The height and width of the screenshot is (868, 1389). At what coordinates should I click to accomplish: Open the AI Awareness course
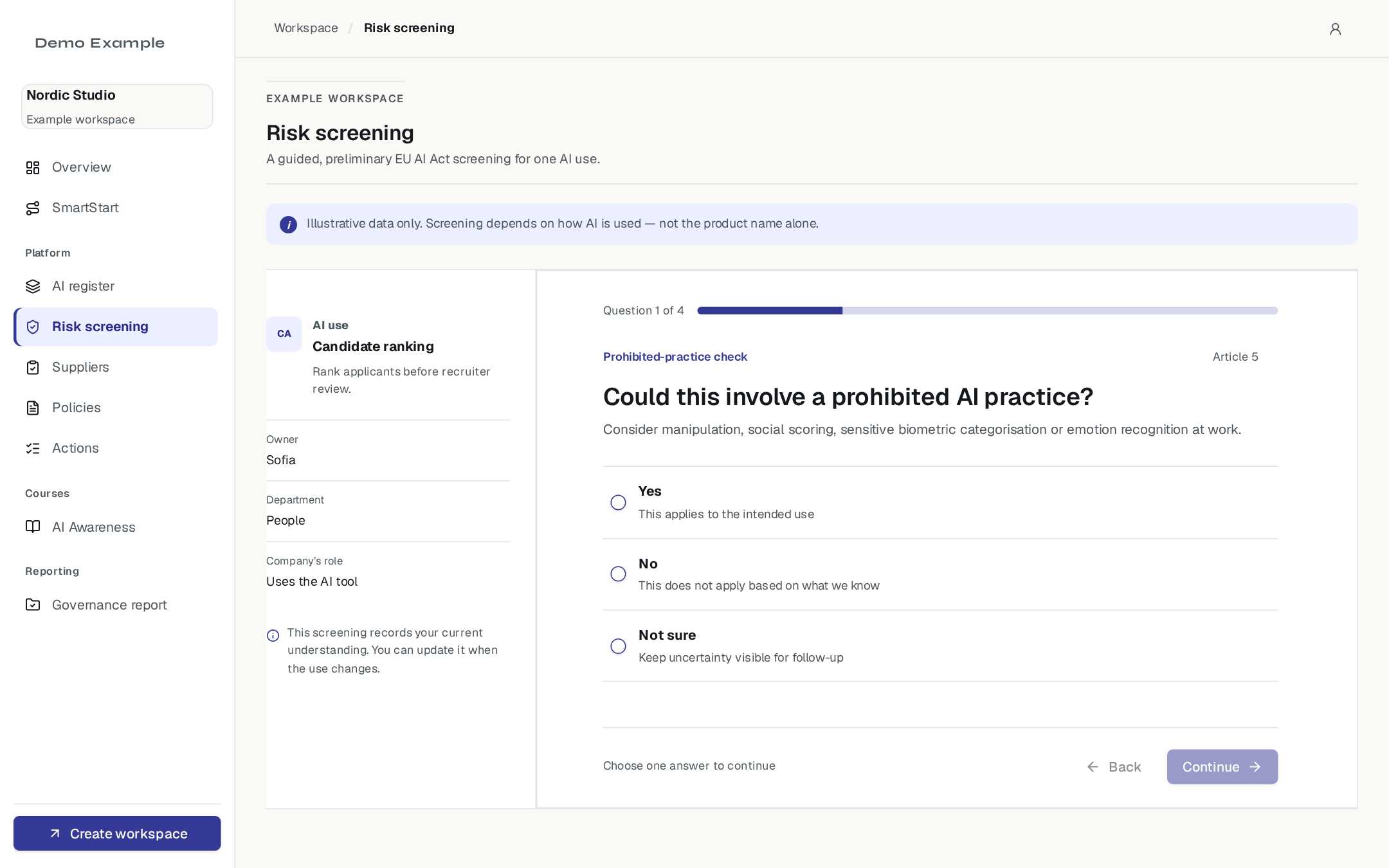(x=116, y=527)
